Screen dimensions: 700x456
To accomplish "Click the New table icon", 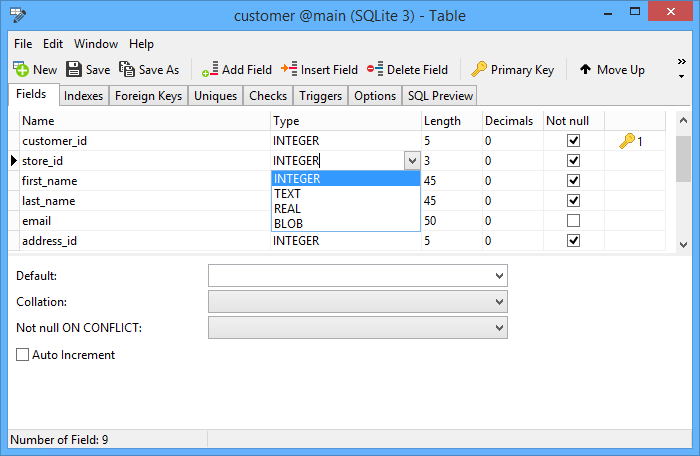I will pyautogui.click(x=21, y=69).
